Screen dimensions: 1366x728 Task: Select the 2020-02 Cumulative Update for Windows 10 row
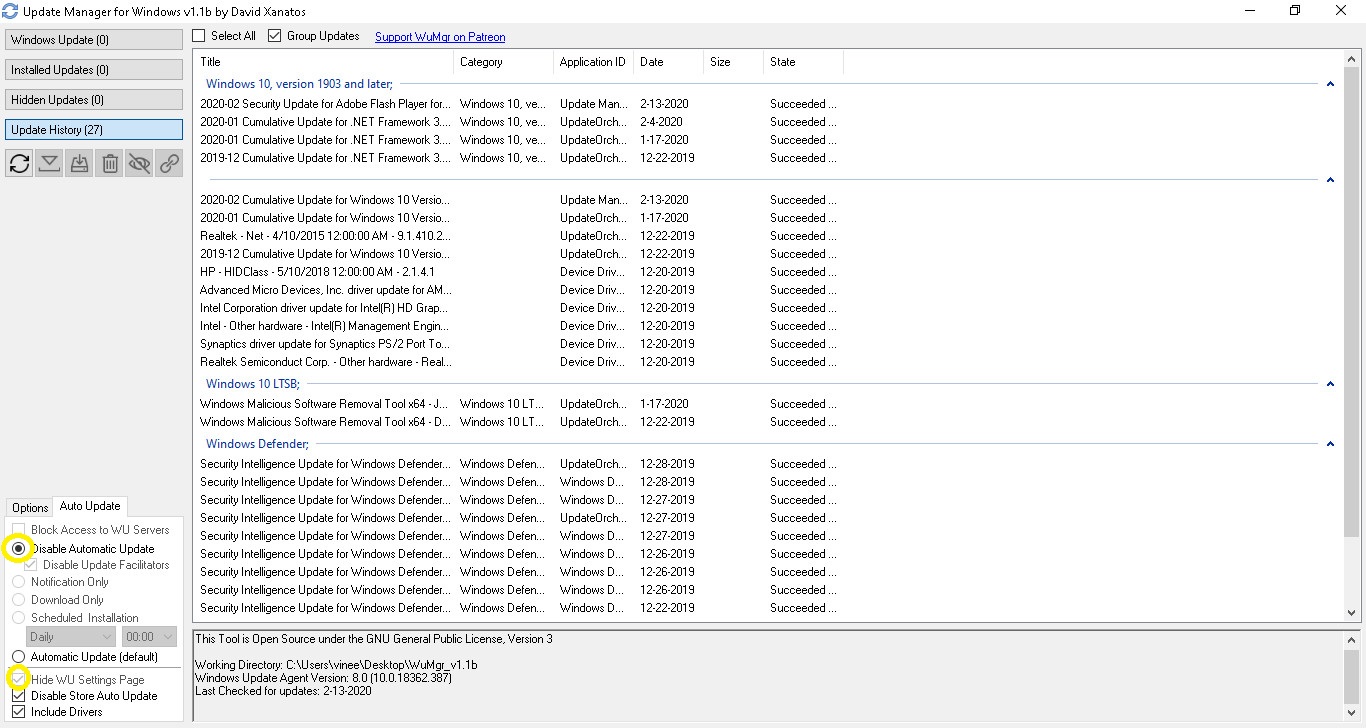[518, 200]
